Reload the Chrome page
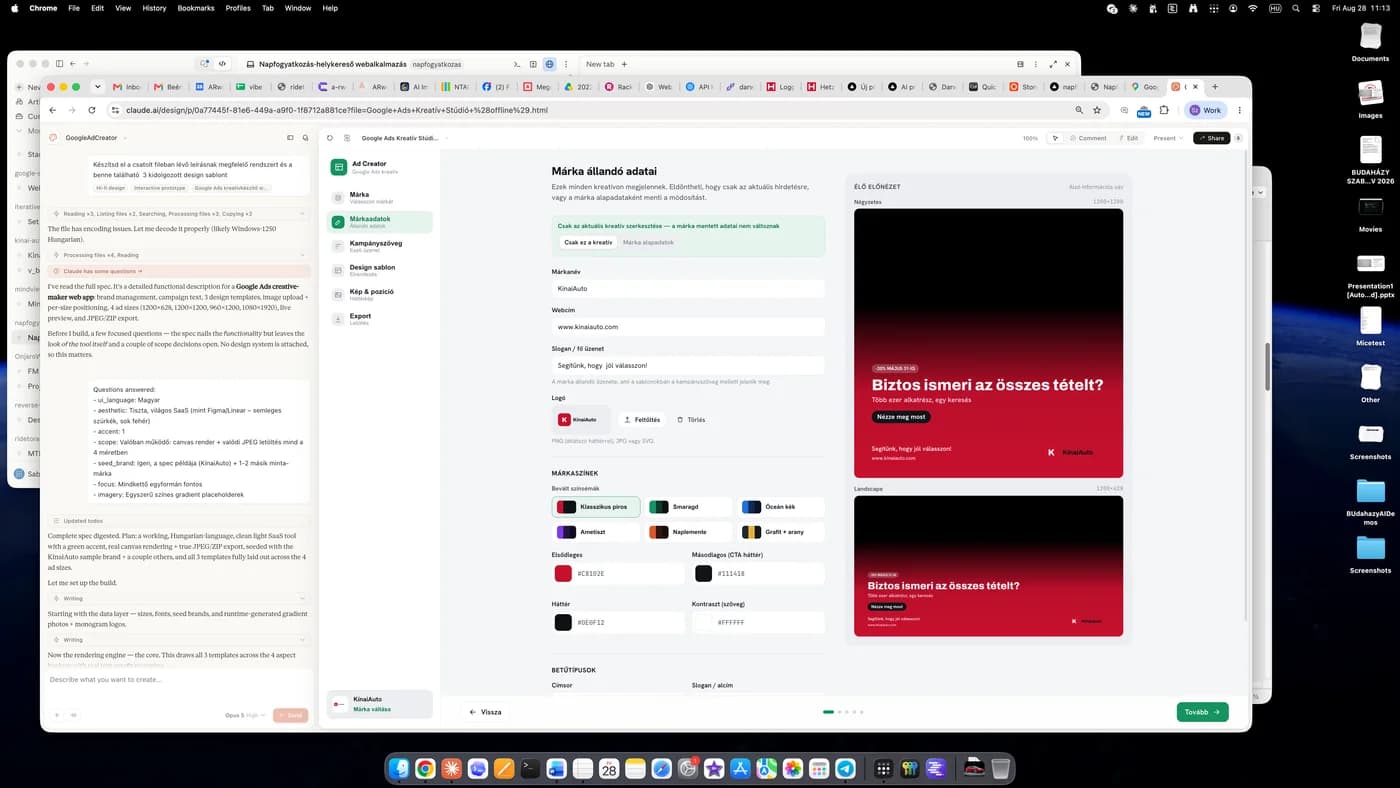The height and width of the screenshot is (788, 1400). [92, 110]
